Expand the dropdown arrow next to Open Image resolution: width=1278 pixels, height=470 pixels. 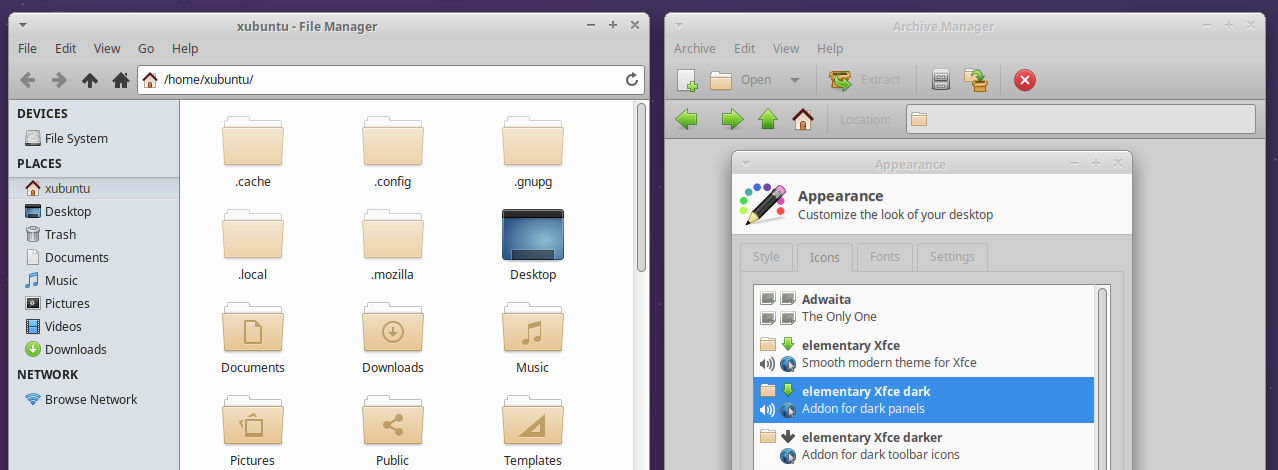(795, 80)
